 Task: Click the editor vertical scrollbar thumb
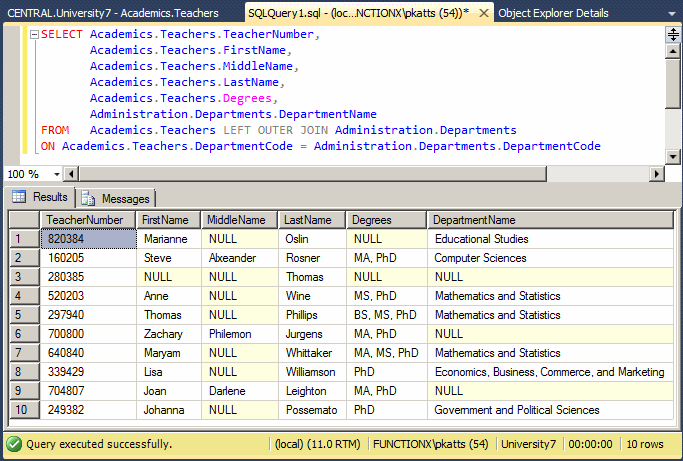[x=673, y=84]
